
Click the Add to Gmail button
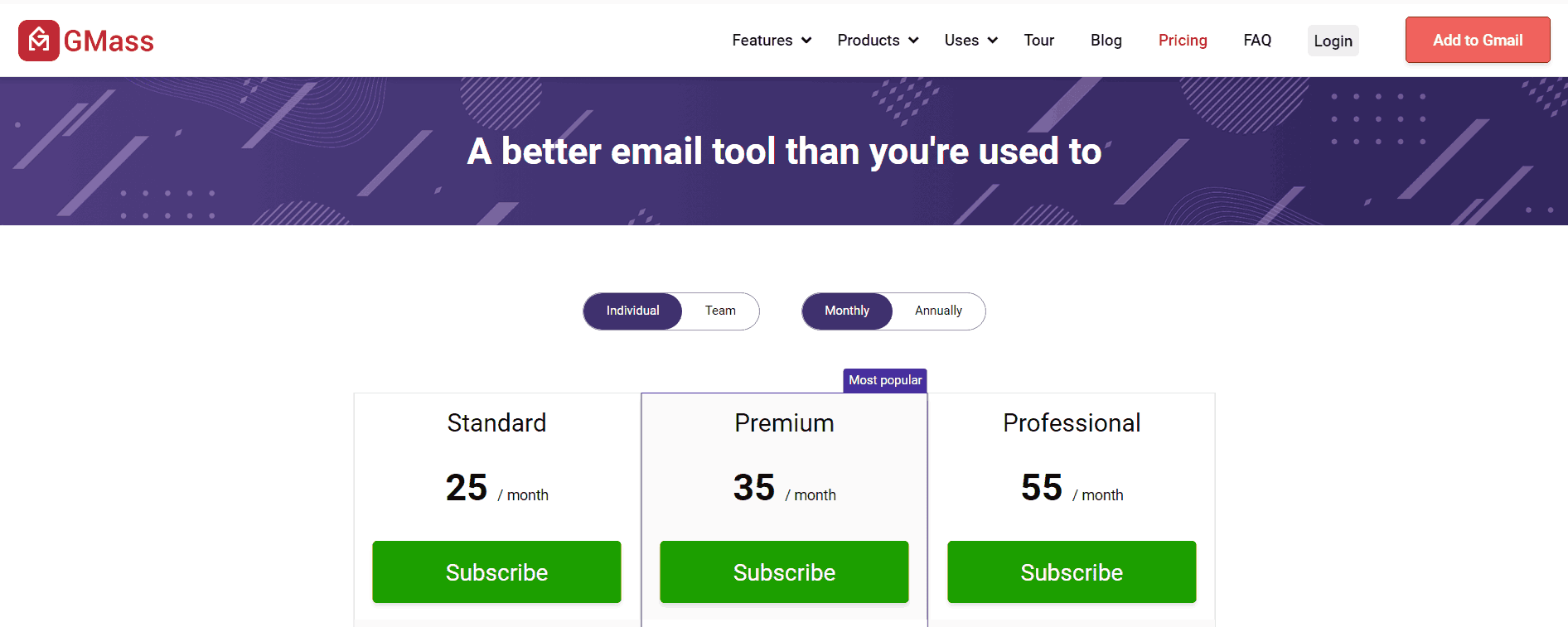(x=1478, y=40)
